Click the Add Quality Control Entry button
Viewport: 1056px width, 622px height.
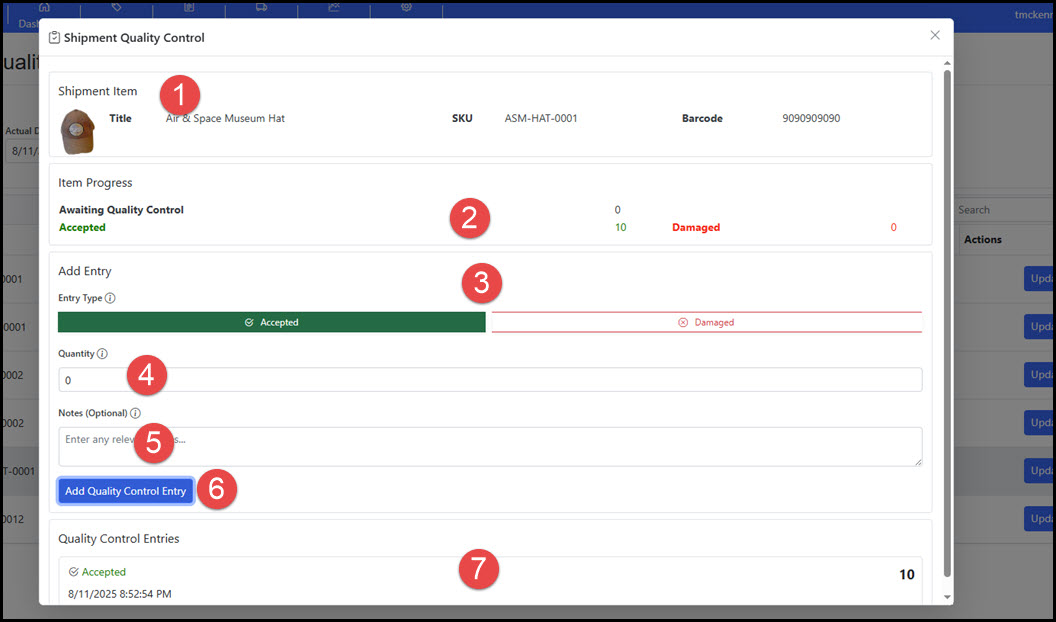coord(125,491)
